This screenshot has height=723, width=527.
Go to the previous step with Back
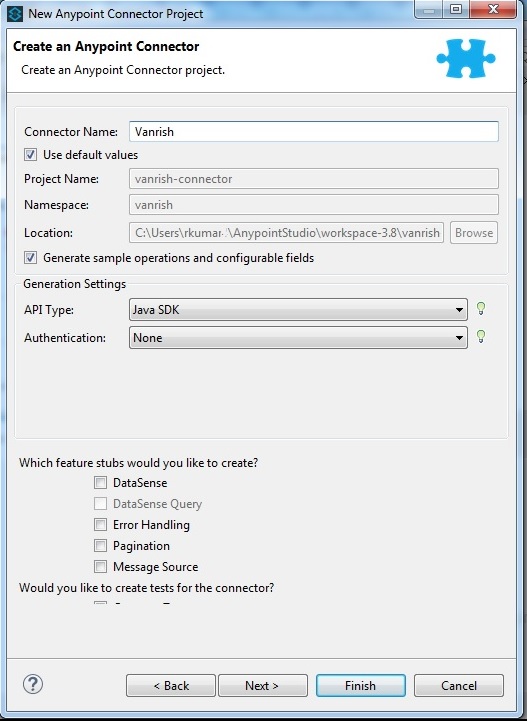171,686
